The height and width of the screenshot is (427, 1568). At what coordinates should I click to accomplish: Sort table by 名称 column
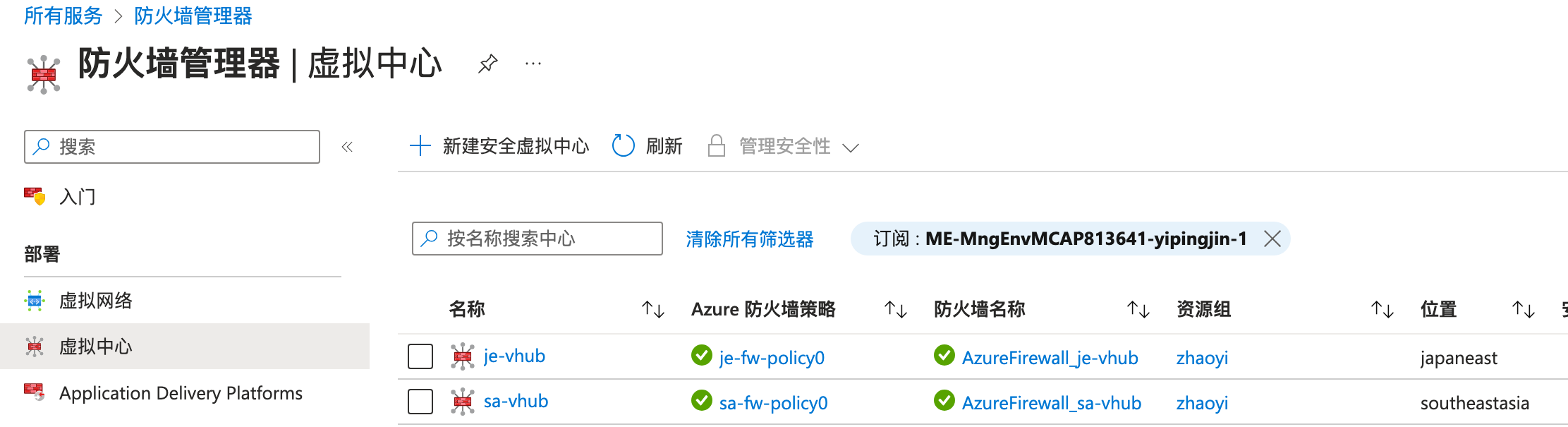click(653, 309)
